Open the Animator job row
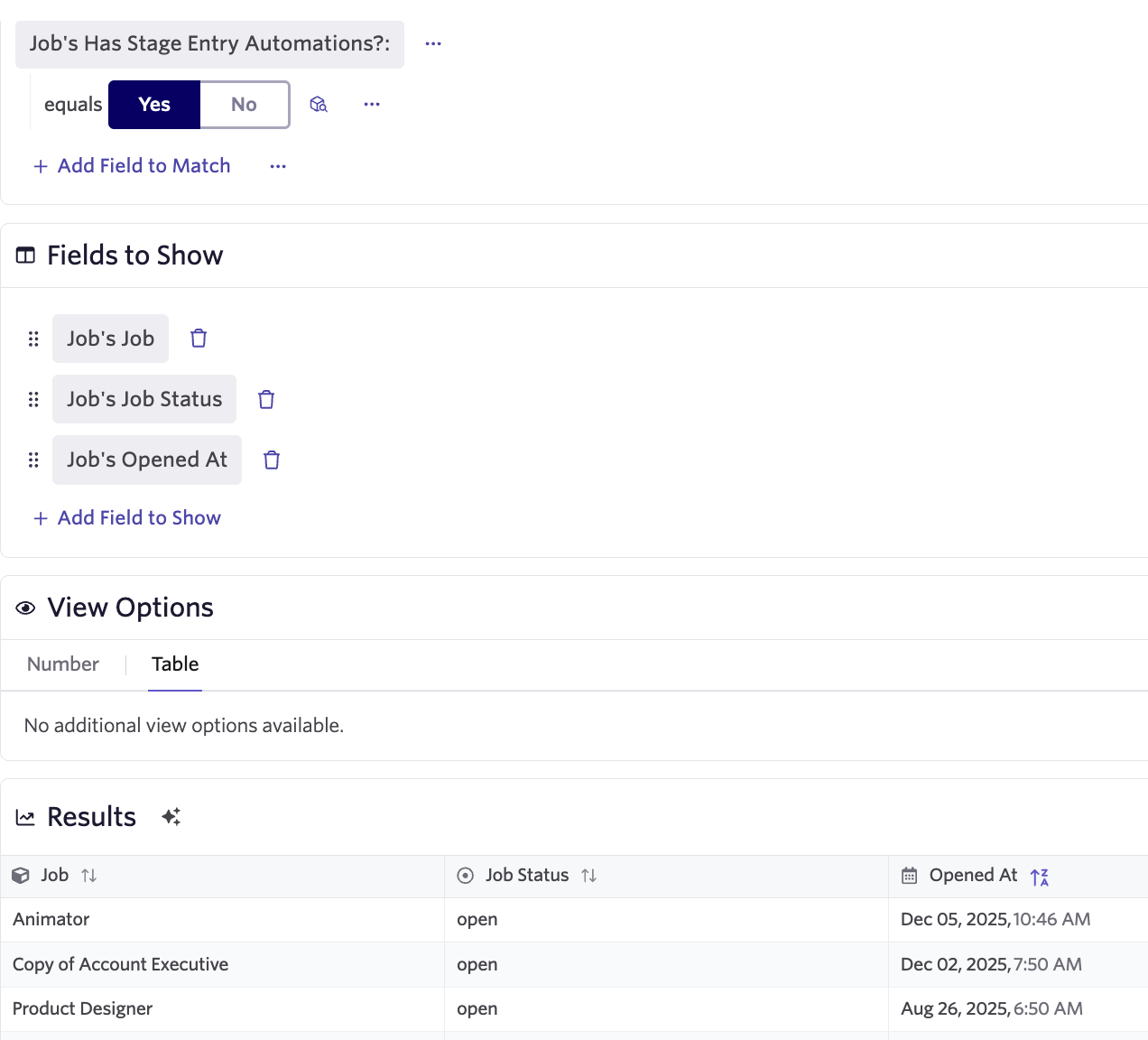Image resolution: width=1148 pixels, height=1040 pixels. pyautogui.click(x=51, y=920)
